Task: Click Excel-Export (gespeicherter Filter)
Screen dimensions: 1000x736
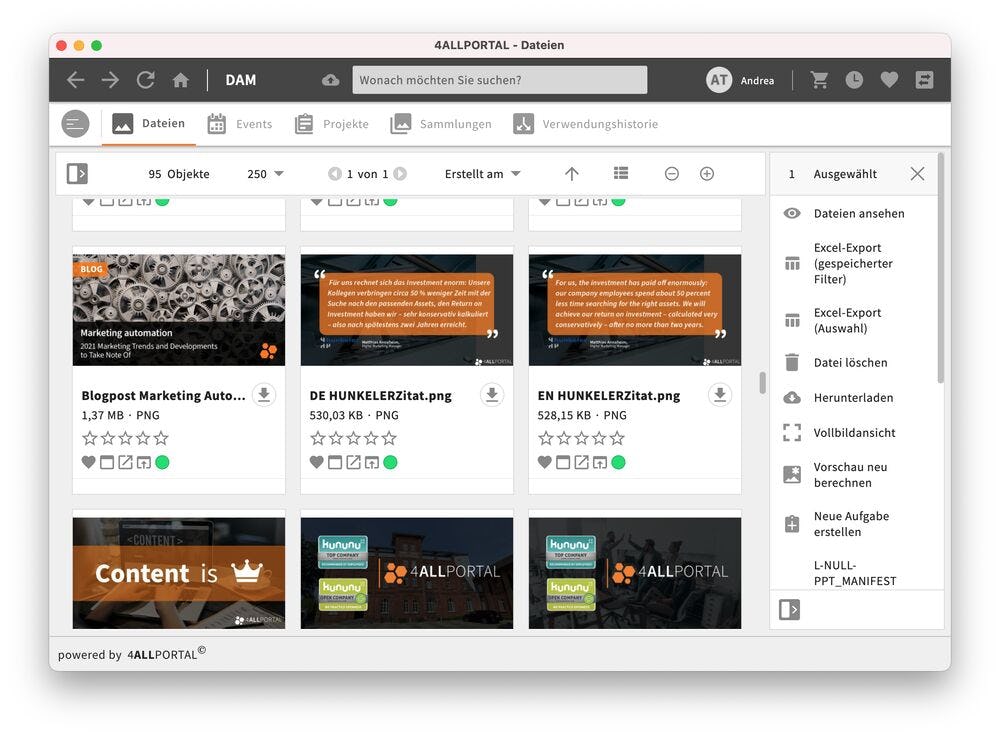Action: pyautogui.click(x=853, y=263)
